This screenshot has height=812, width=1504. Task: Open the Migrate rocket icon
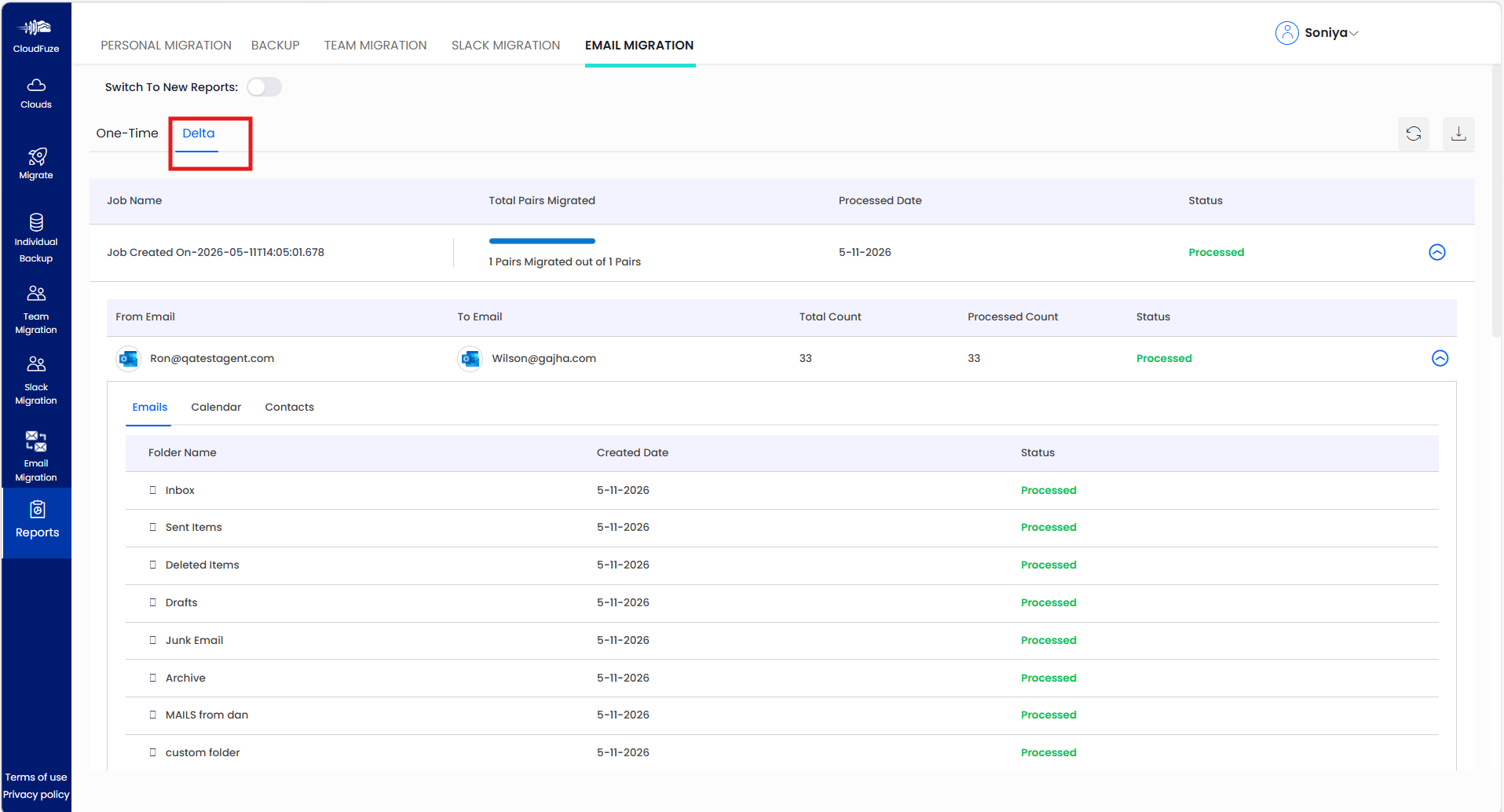[x=36, y=156]
